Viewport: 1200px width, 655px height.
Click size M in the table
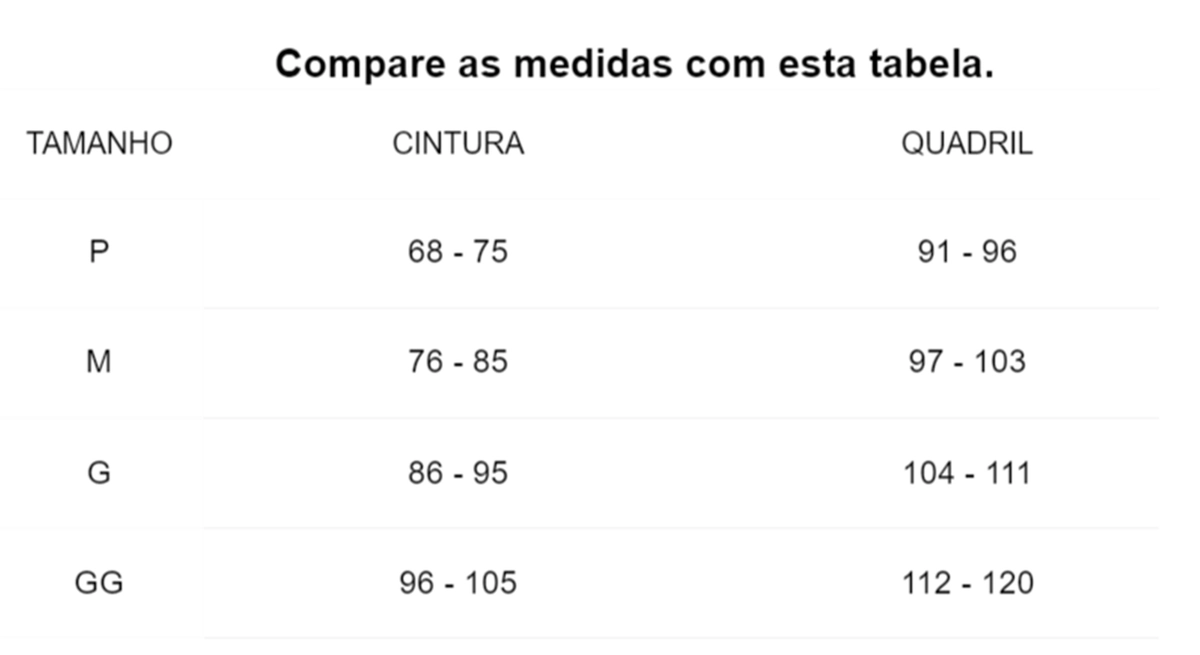point(98,361)
